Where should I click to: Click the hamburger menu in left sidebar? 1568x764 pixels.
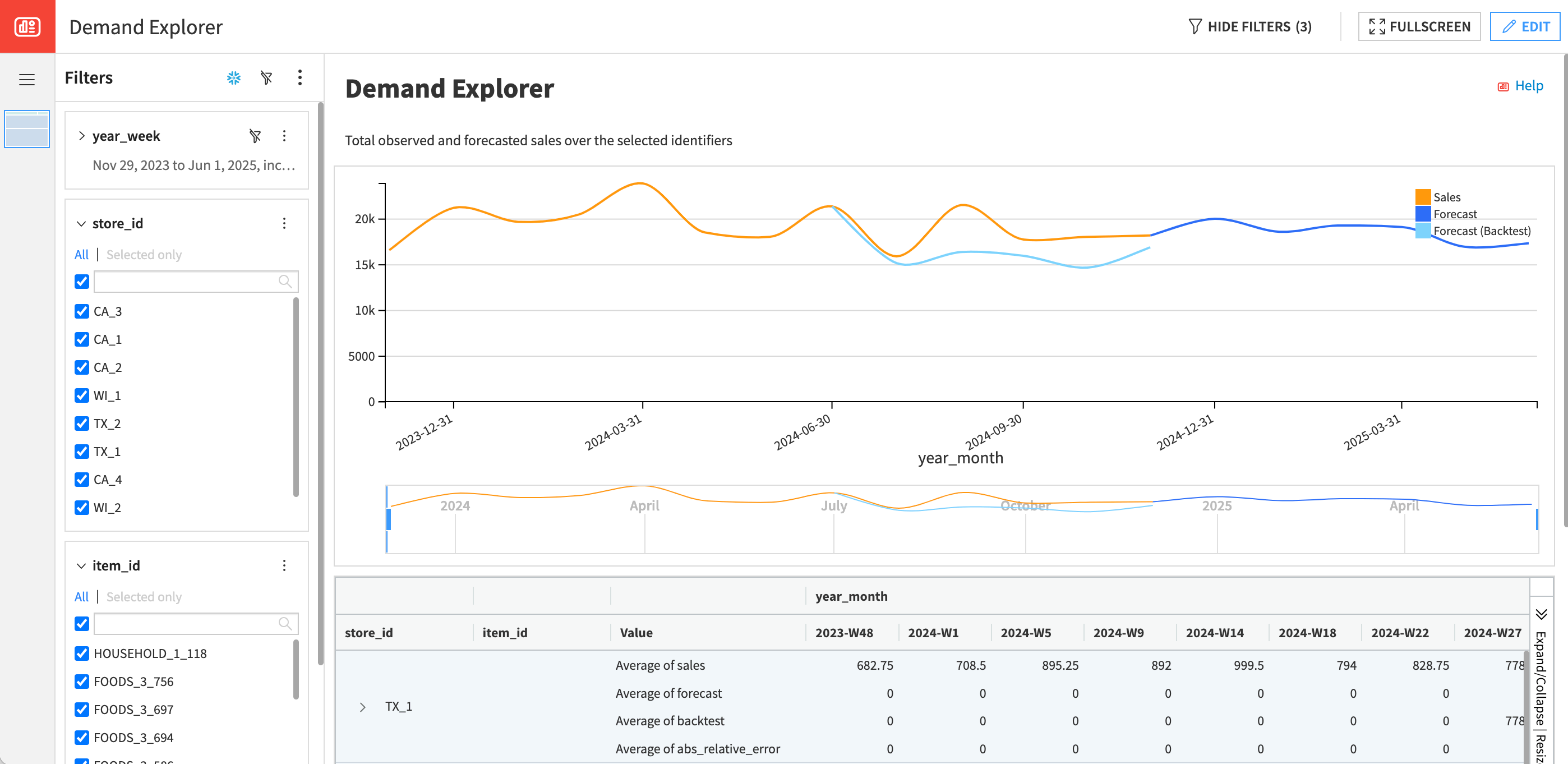click(27, 79)
